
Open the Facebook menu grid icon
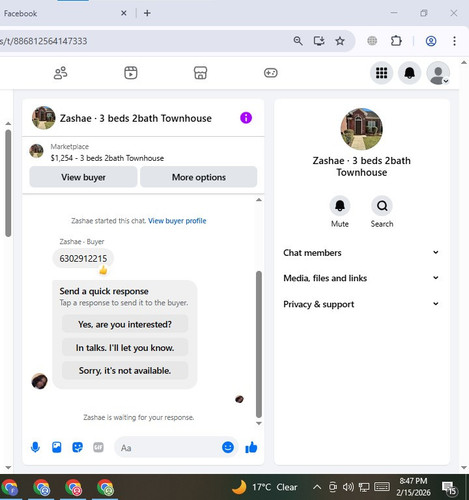381,73
